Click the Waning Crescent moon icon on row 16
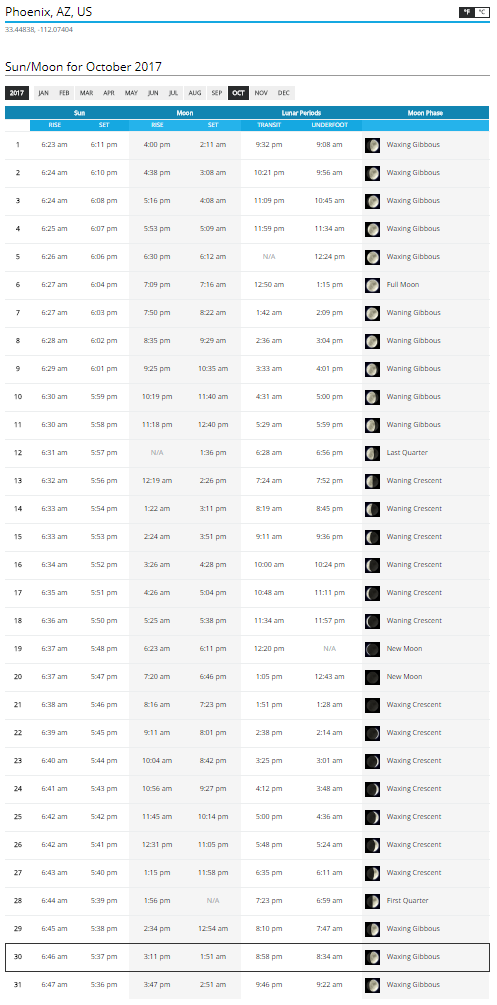This screenshot has height=1005, width=497. pos(372,565)
